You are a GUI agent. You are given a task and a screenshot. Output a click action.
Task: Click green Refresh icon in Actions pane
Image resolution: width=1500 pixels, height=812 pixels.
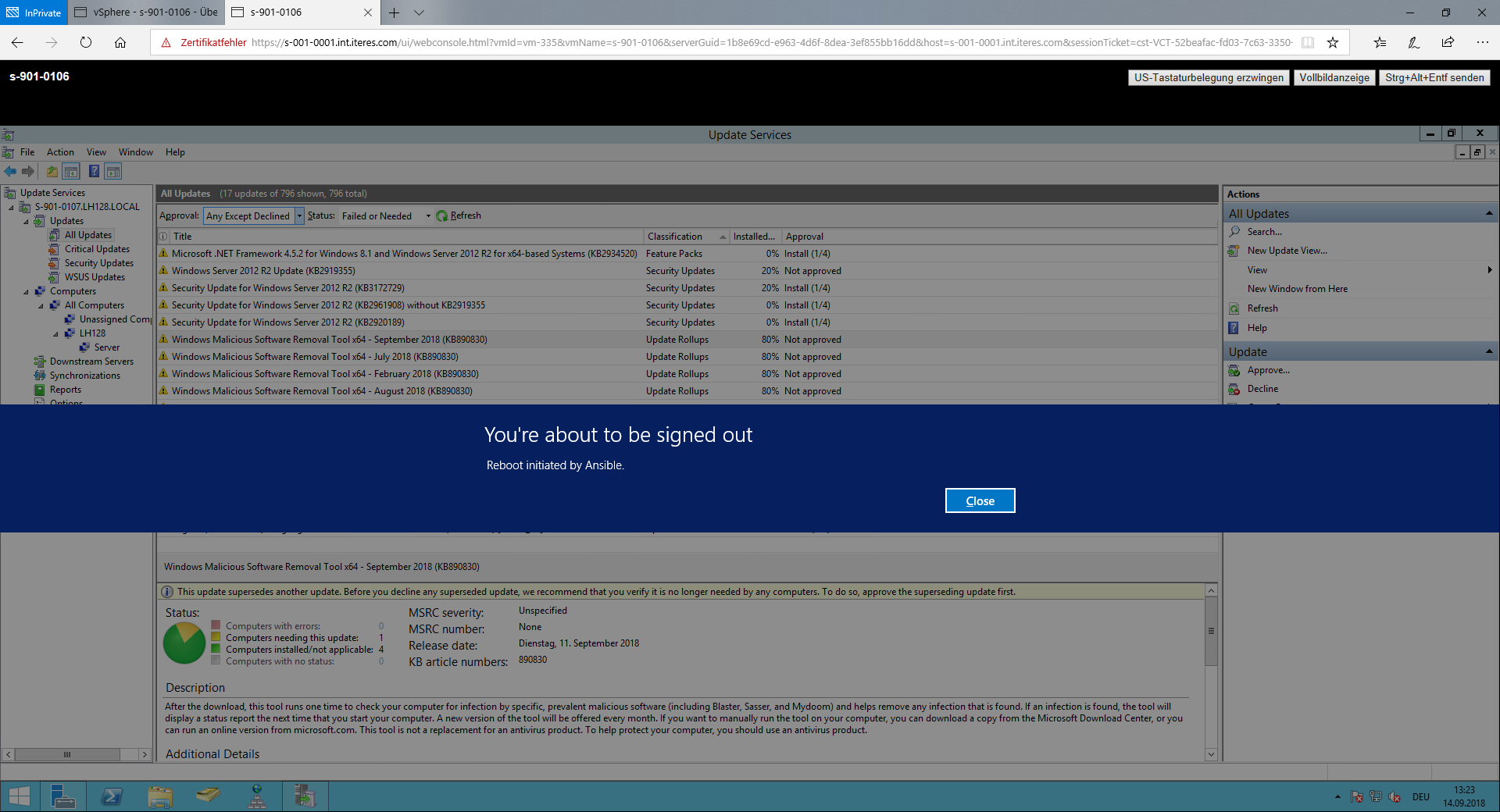(x=1234, y=308)
